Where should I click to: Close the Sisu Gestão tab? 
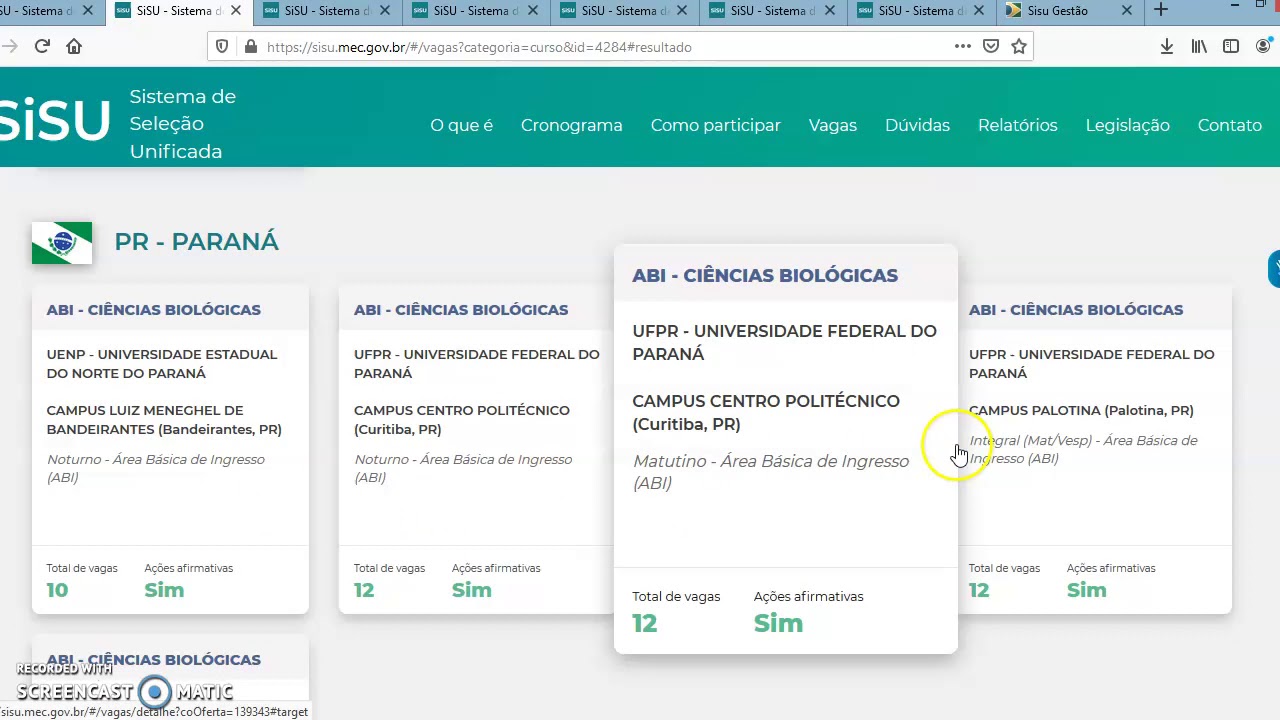[x=1127, y=10]
